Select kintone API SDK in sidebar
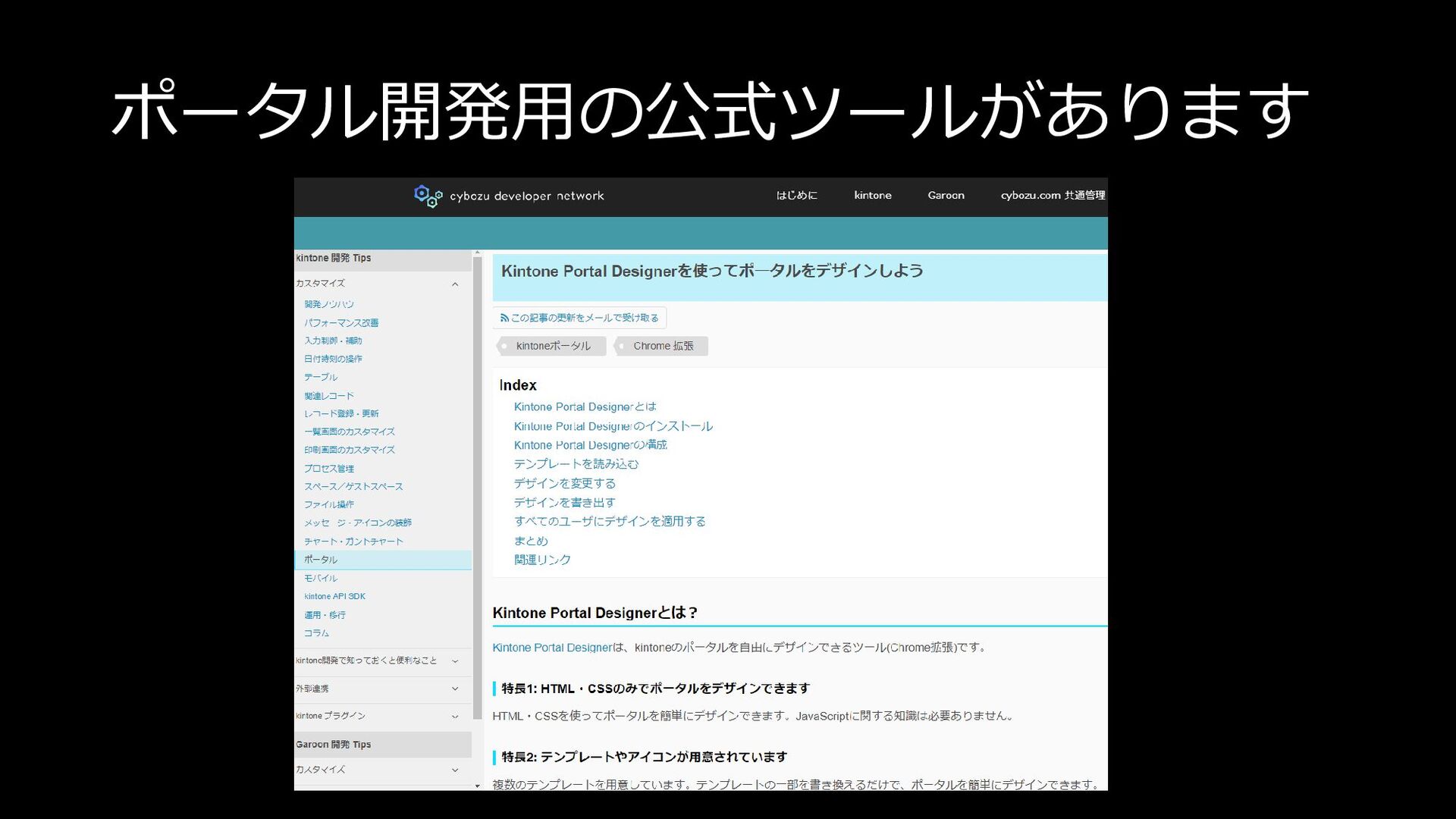The image size is (1456, 819). tap(334, 596)
